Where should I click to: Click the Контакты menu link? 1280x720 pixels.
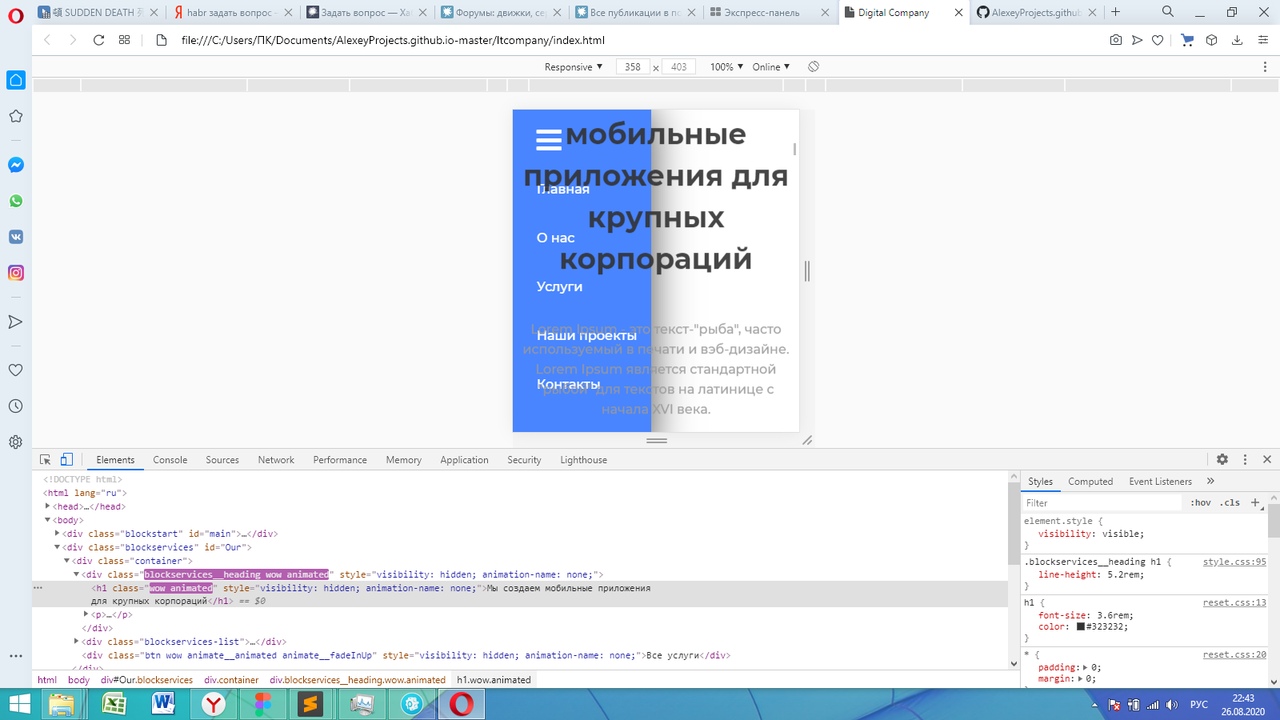point(568,384)
